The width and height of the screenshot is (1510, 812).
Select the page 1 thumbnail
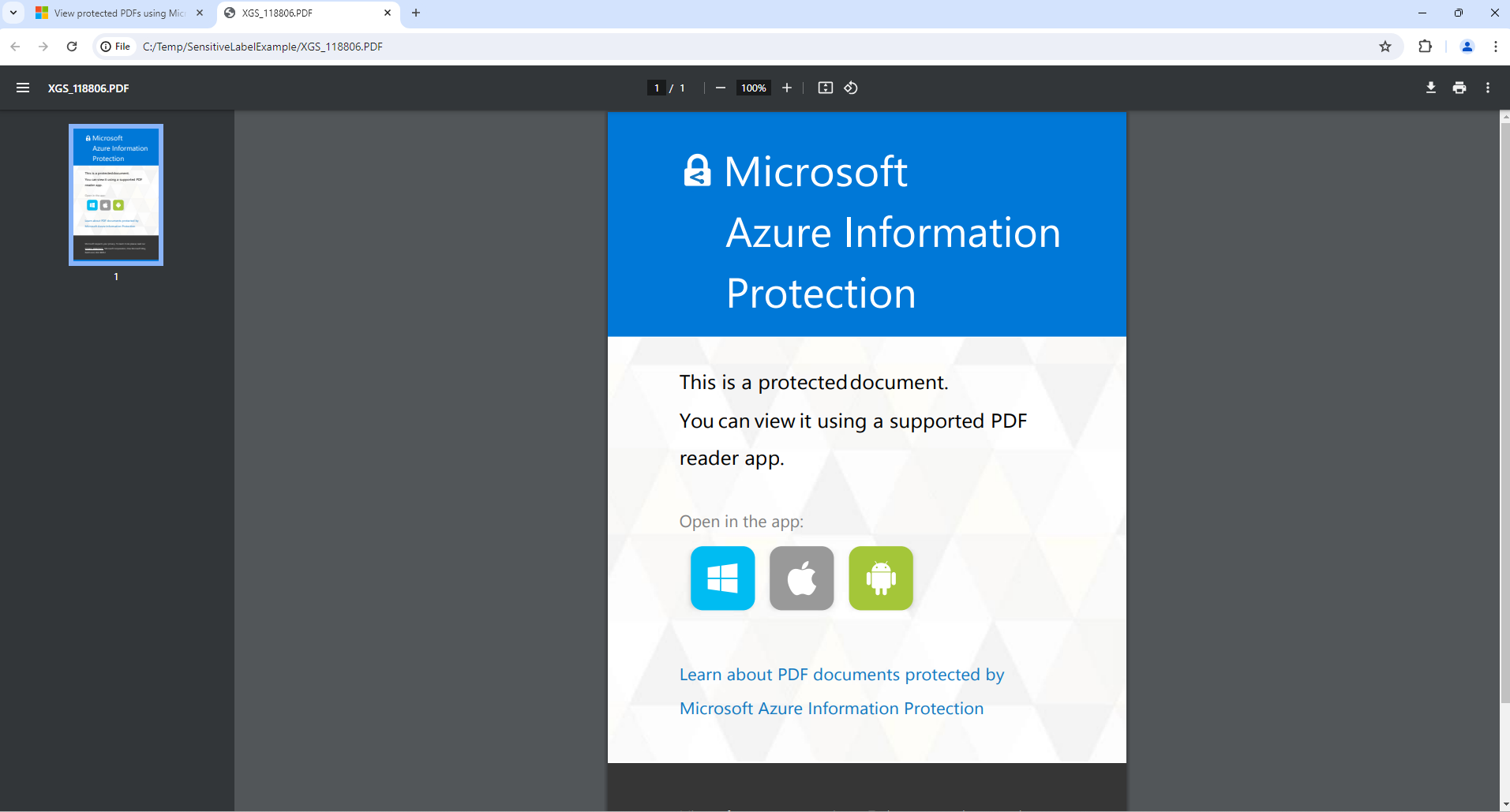[x=116, y=195]
